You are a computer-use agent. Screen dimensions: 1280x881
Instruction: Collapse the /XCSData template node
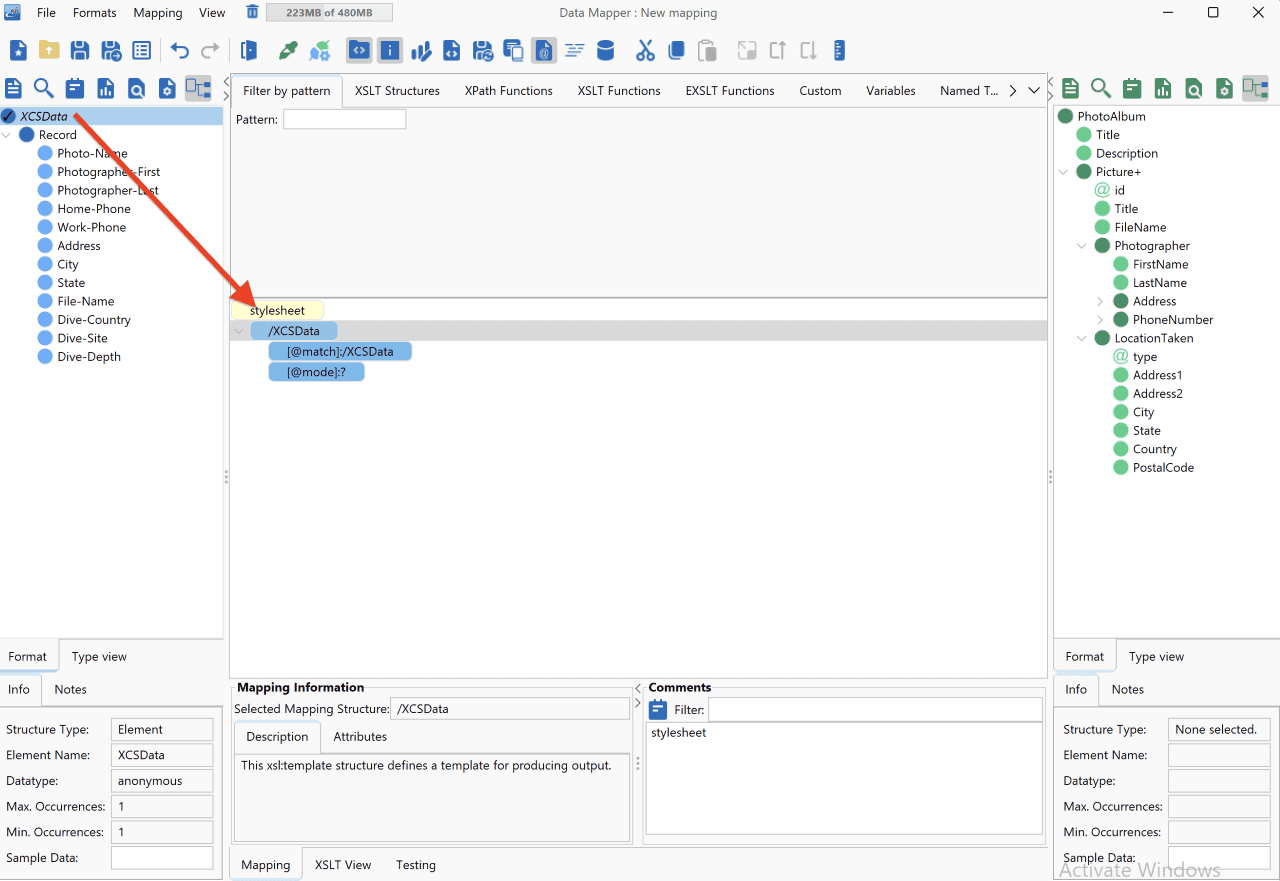tap(238, 331)
